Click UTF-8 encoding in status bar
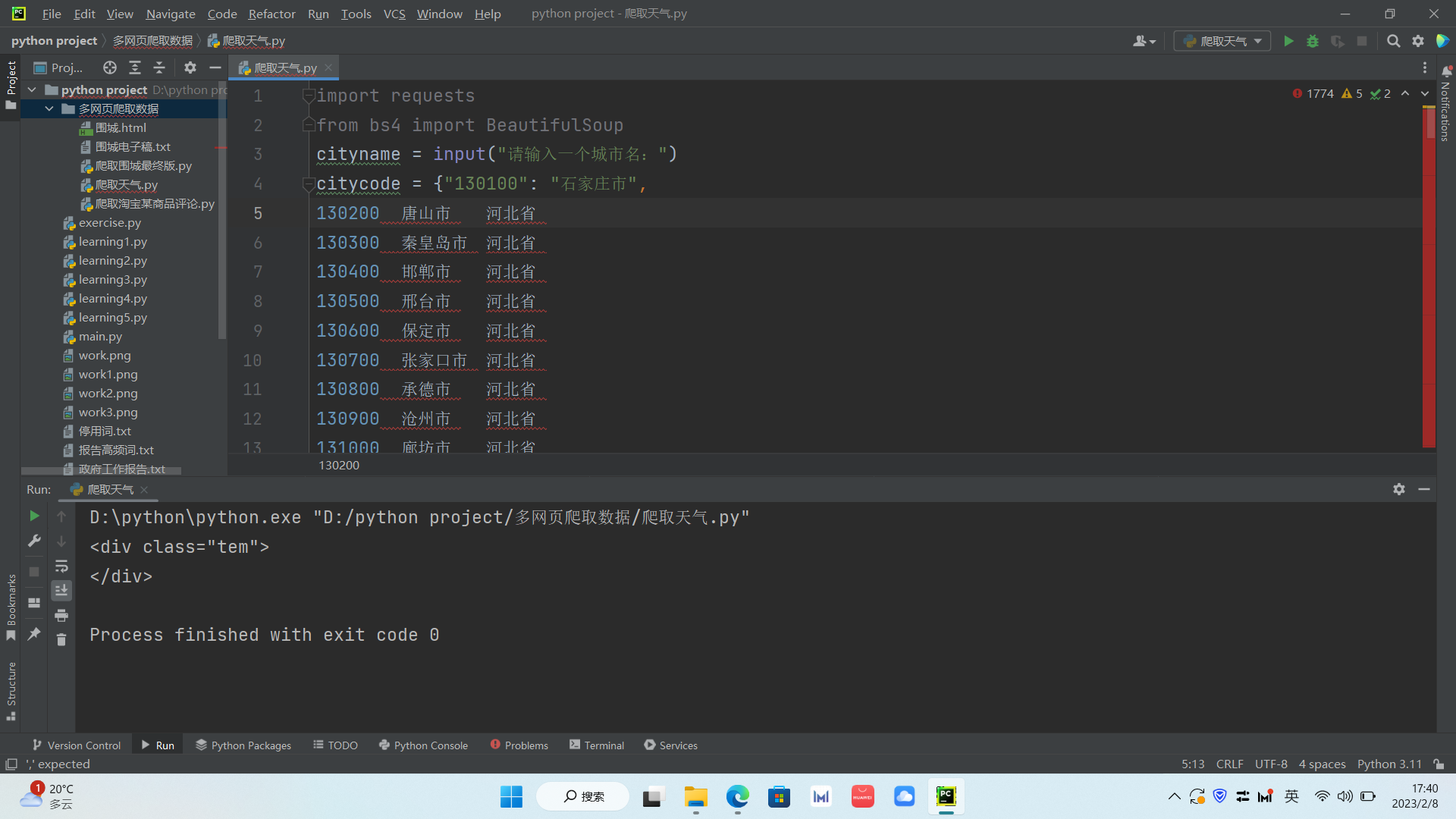 1271,764
